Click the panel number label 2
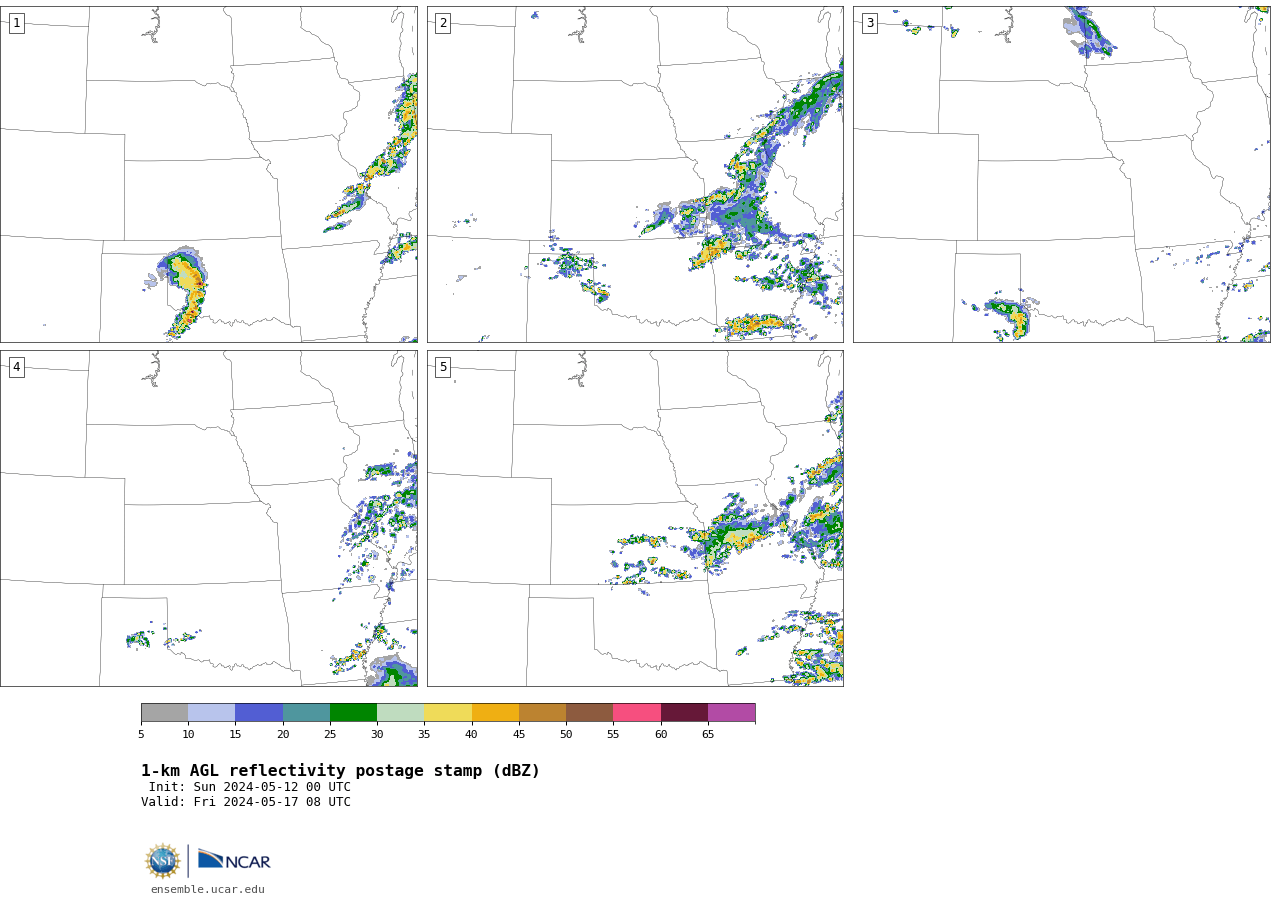Screen dimensions: 1280x901 pyautogui.click(x=443, y=23)
